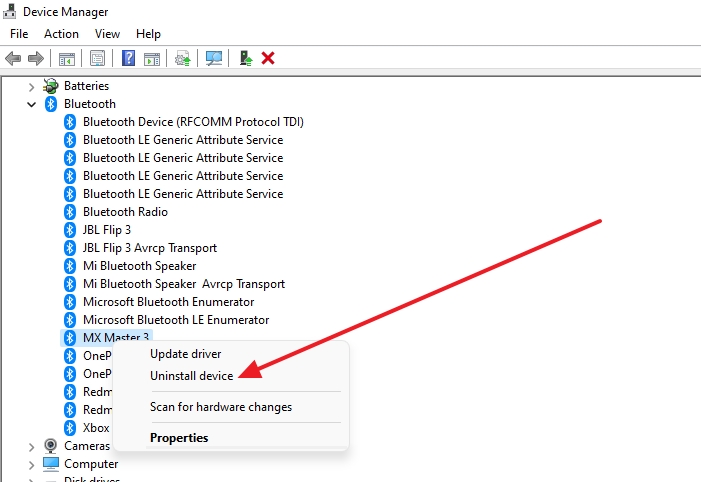The width and height of the screenshot is (701, 482).
Task: Click the Batteries category icon
Action: [51, 85]
